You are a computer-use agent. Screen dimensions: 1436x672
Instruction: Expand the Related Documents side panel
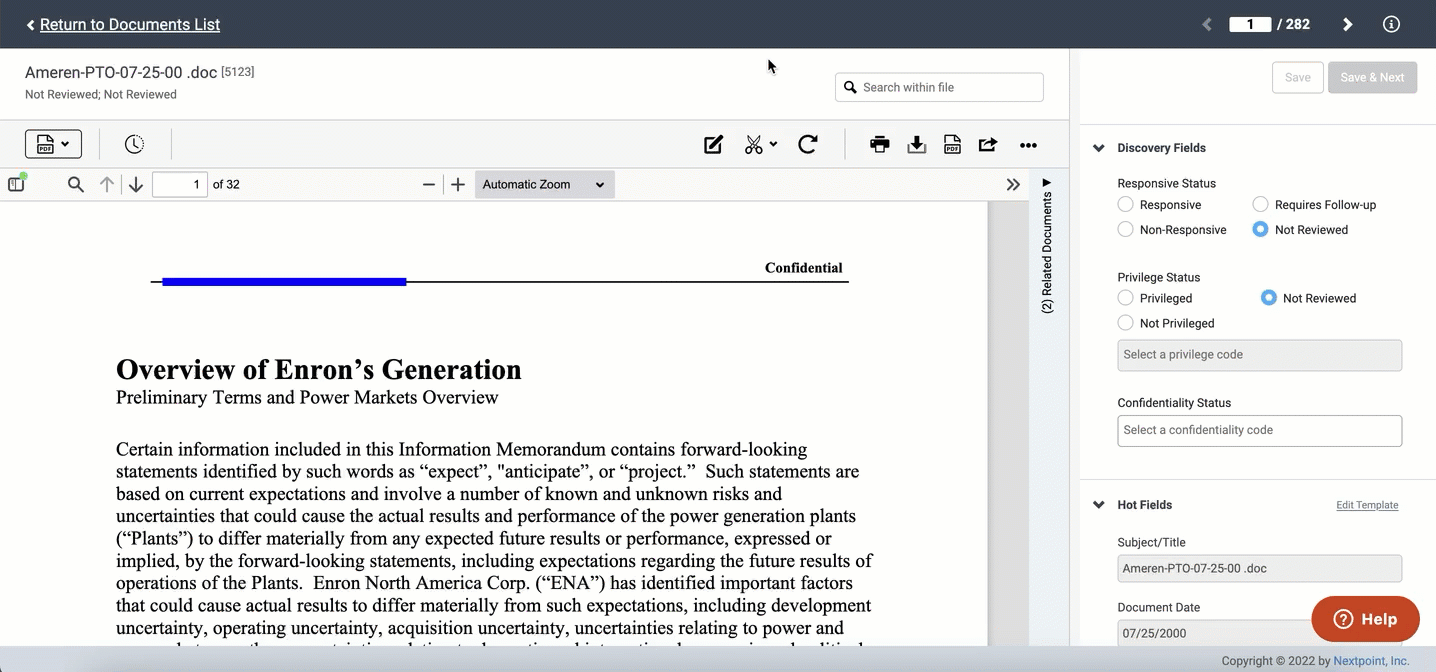click(1047, 245)
